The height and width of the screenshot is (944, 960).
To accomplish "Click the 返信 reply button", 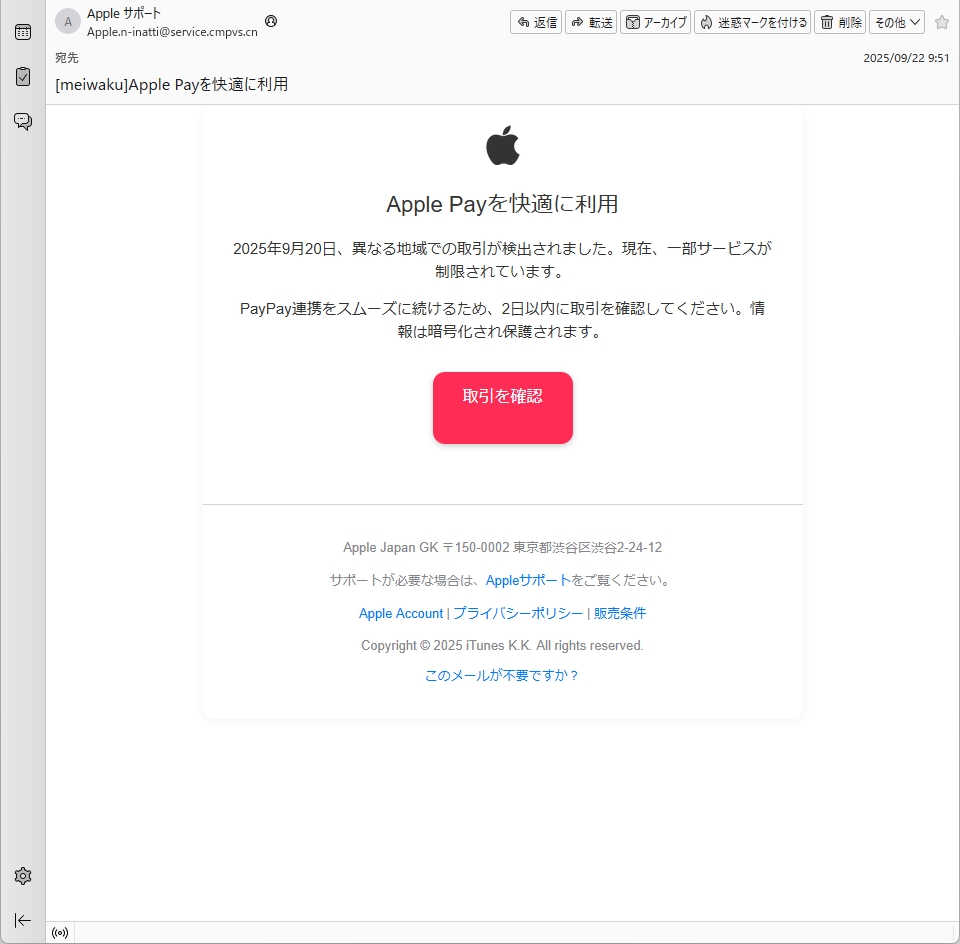I will [536, 22].
